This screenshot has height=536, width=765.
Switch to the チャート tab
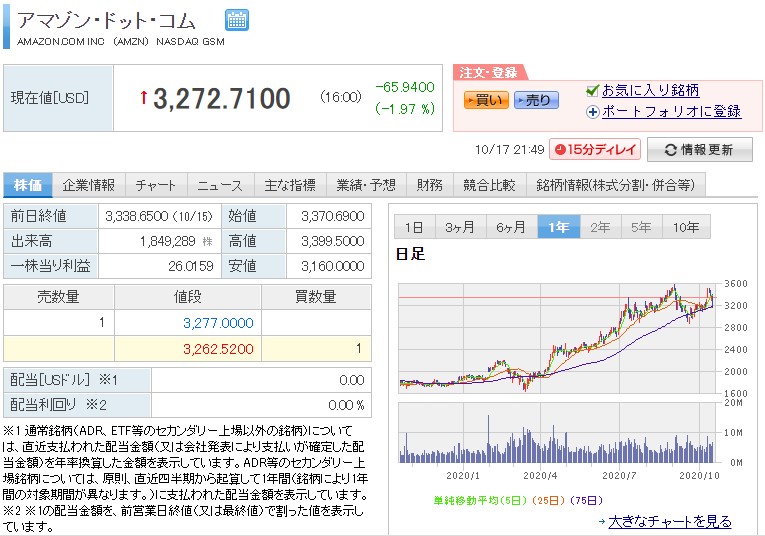[156, 185]
